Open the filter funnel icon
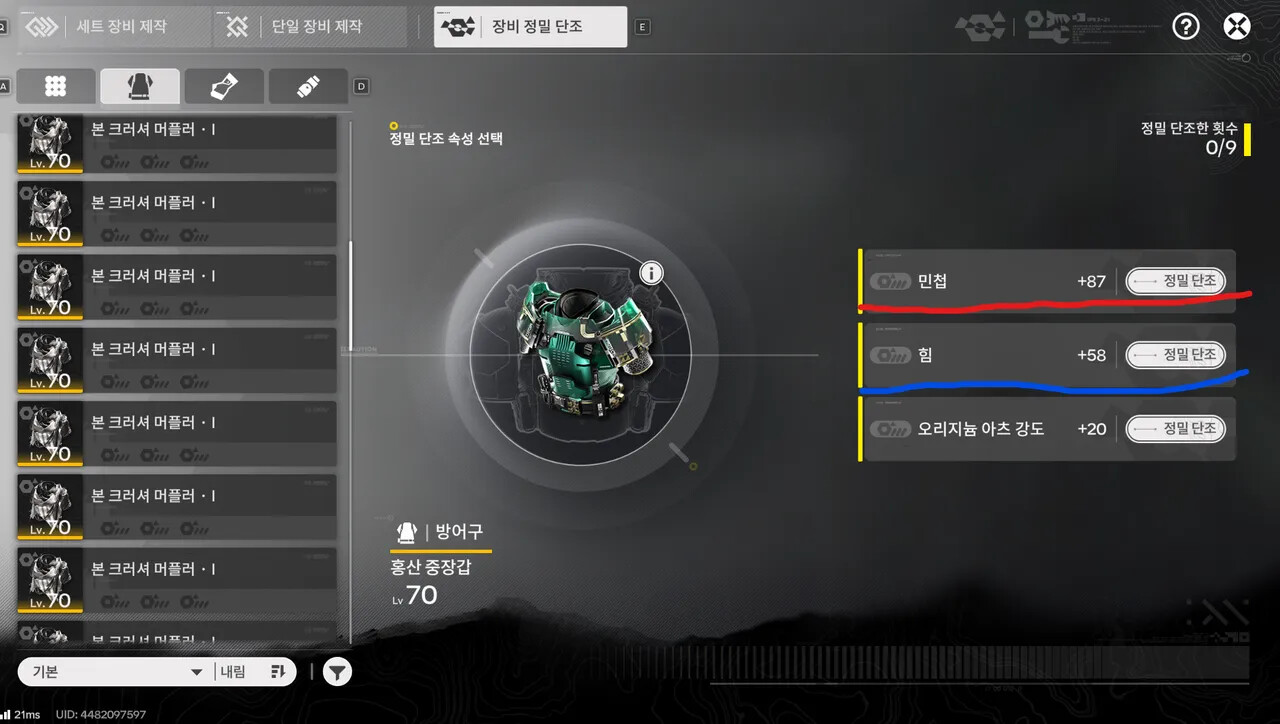Screen dimensions: 1280x724 point(338,672)
